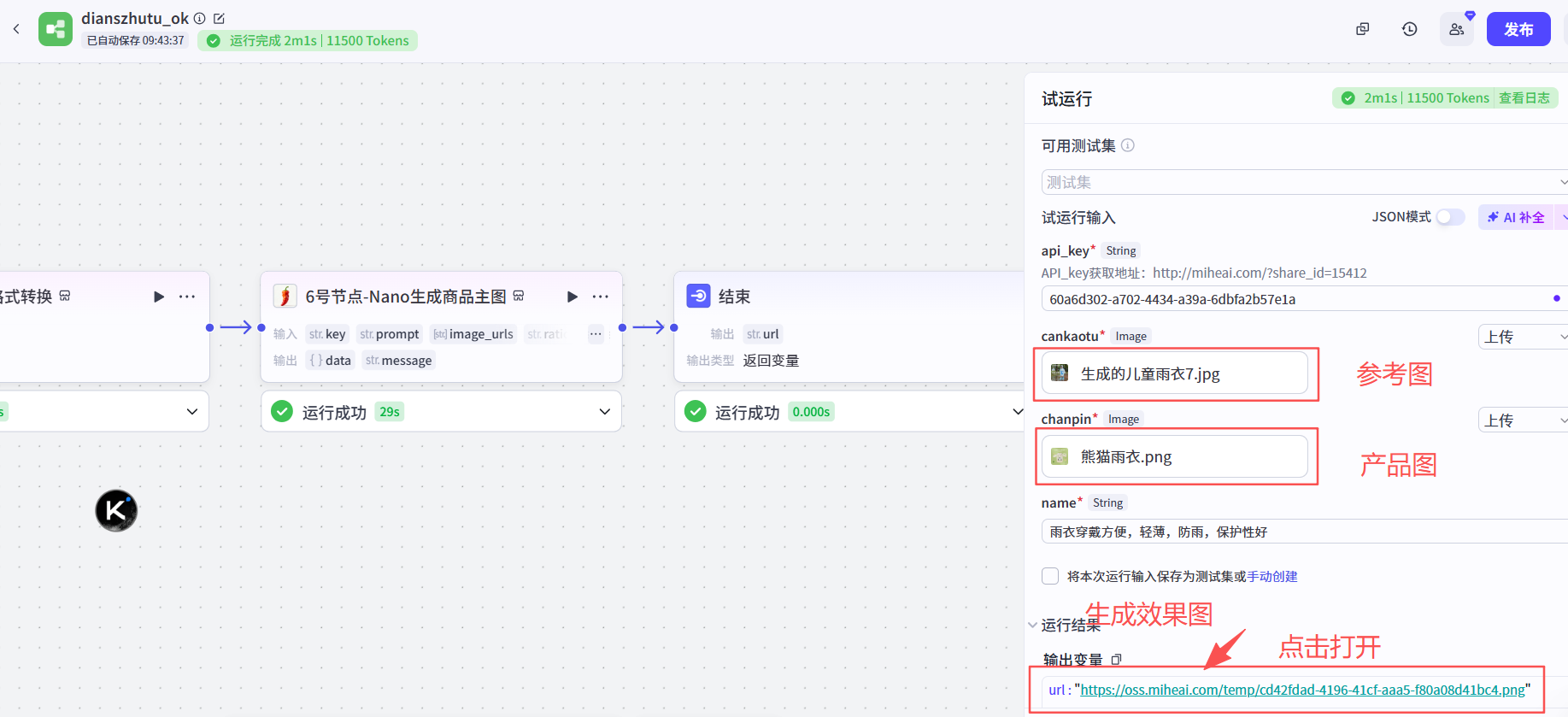Copy the 输出变量 output value
Screen dimensions: 1568x717
pos(1116,660)
